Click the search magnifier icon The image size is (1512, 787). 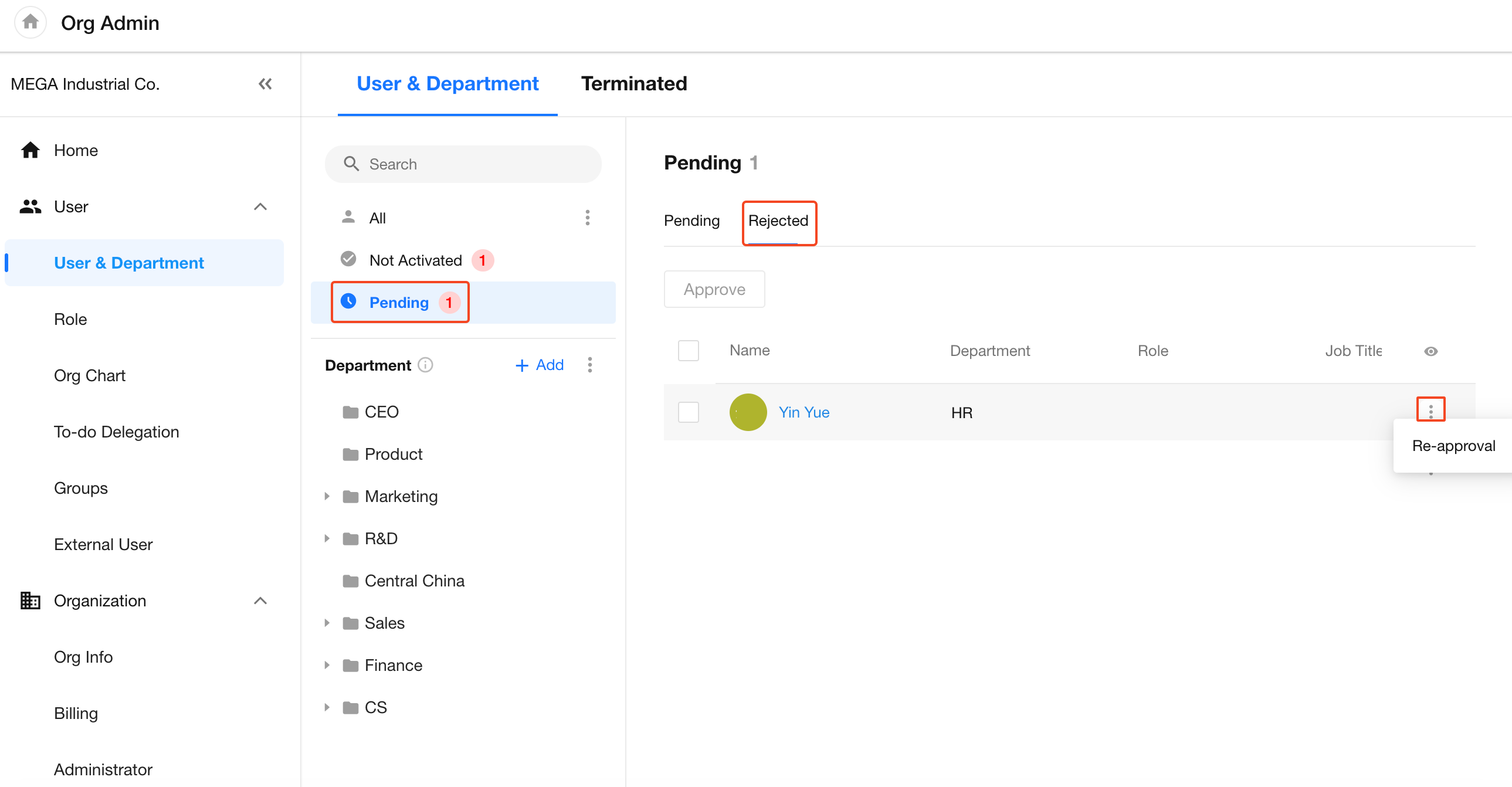(351, 164)
